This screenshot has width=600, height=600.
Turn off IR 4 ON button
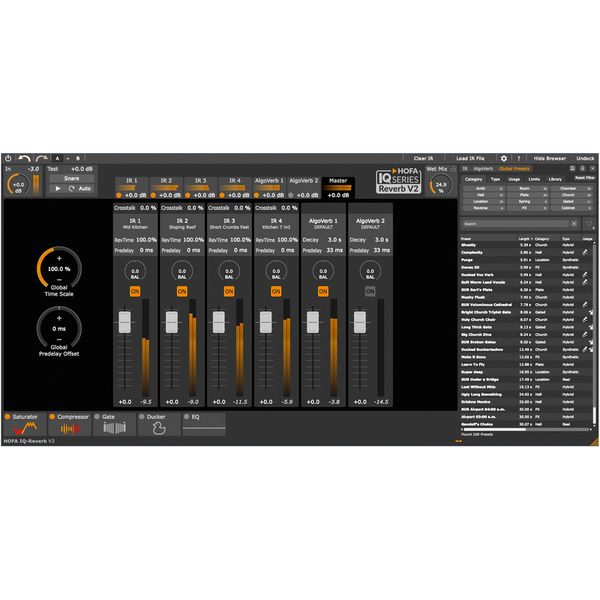(x=276, y=292)
